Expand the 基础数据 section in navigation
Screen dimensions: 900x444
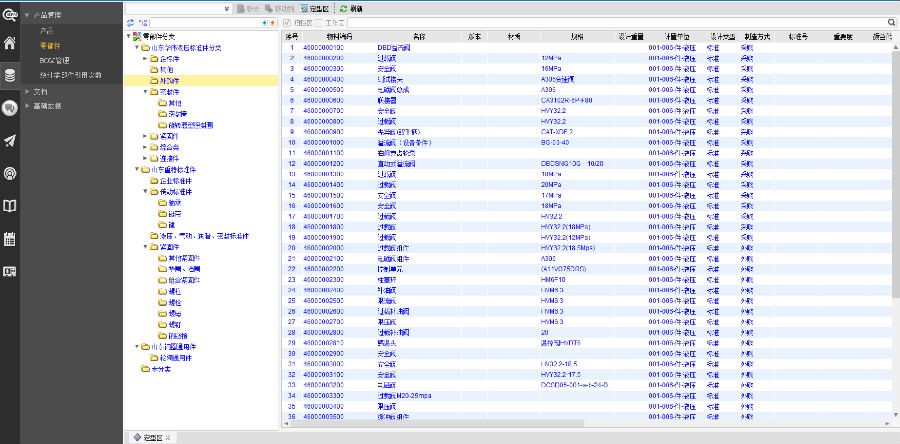coord(27,105)
